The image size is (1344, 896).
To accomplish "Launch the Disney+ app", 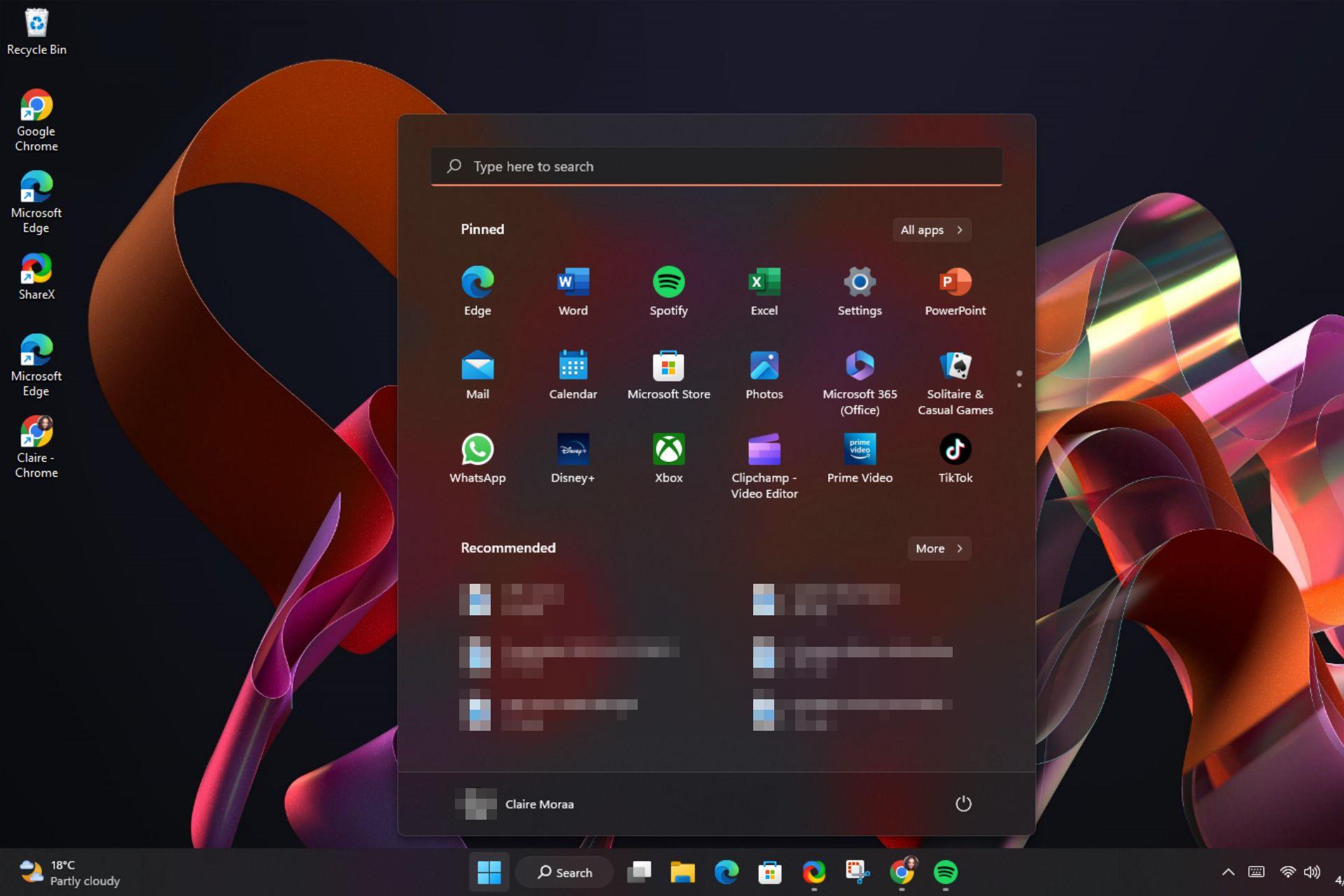I will click(x=573, y=458).
